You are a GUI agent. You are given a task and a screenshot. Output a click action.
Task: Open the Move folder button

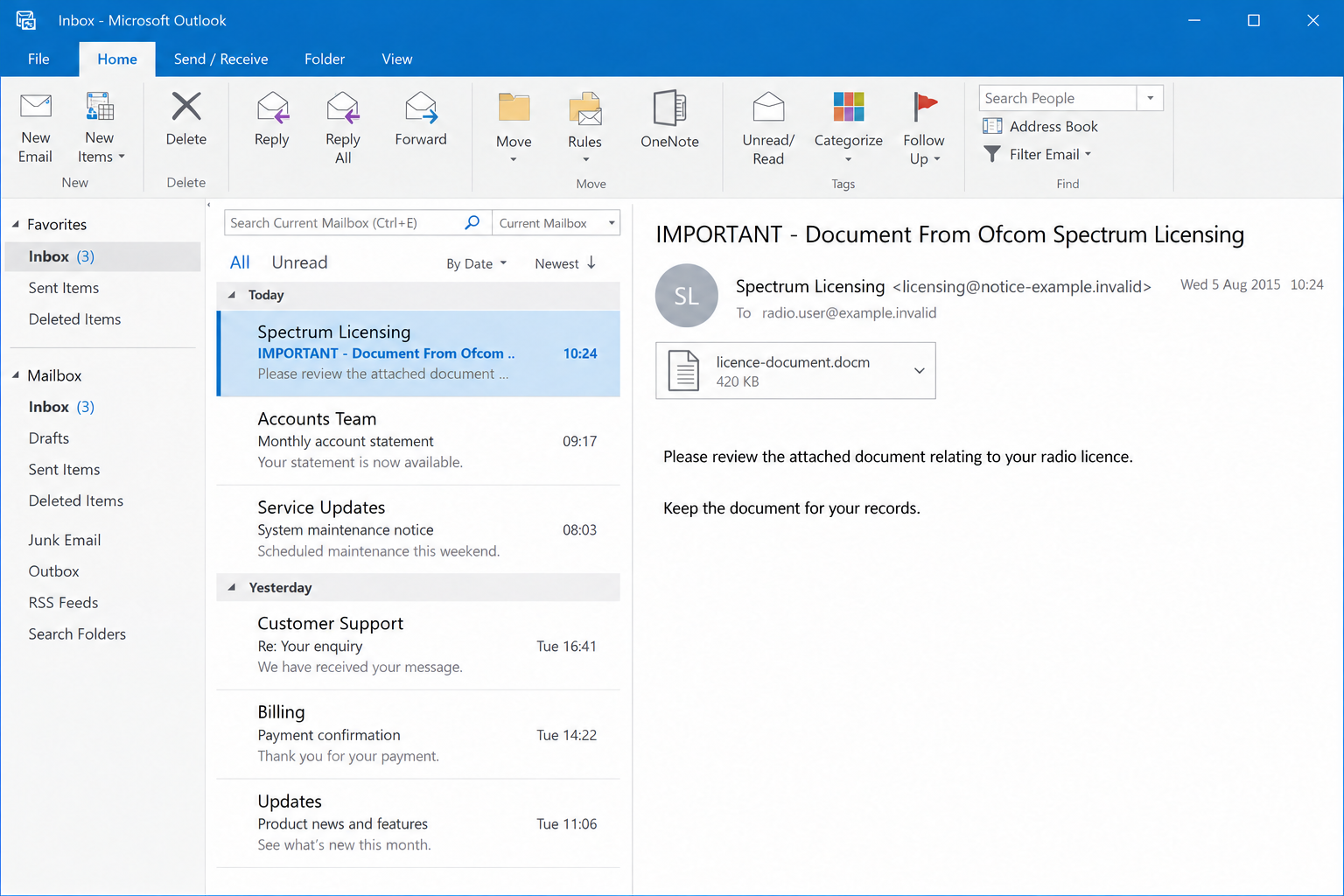(514, 128)
